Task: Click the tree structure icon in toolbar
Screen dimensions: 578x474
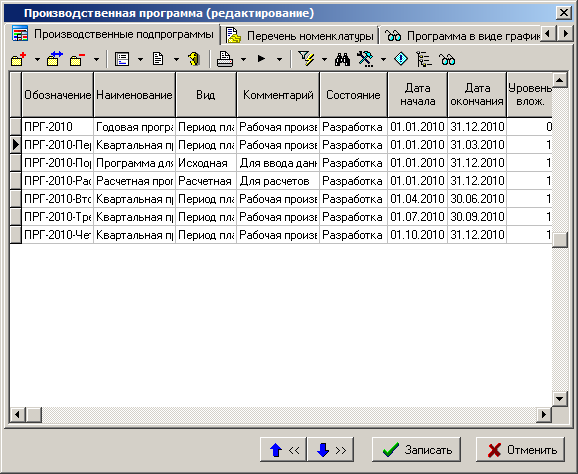Action: point(424,59)
